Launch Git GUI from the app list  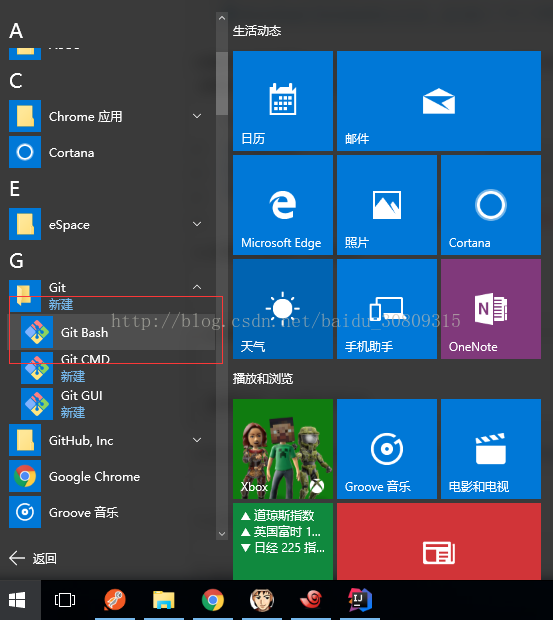tap(112, 404)
